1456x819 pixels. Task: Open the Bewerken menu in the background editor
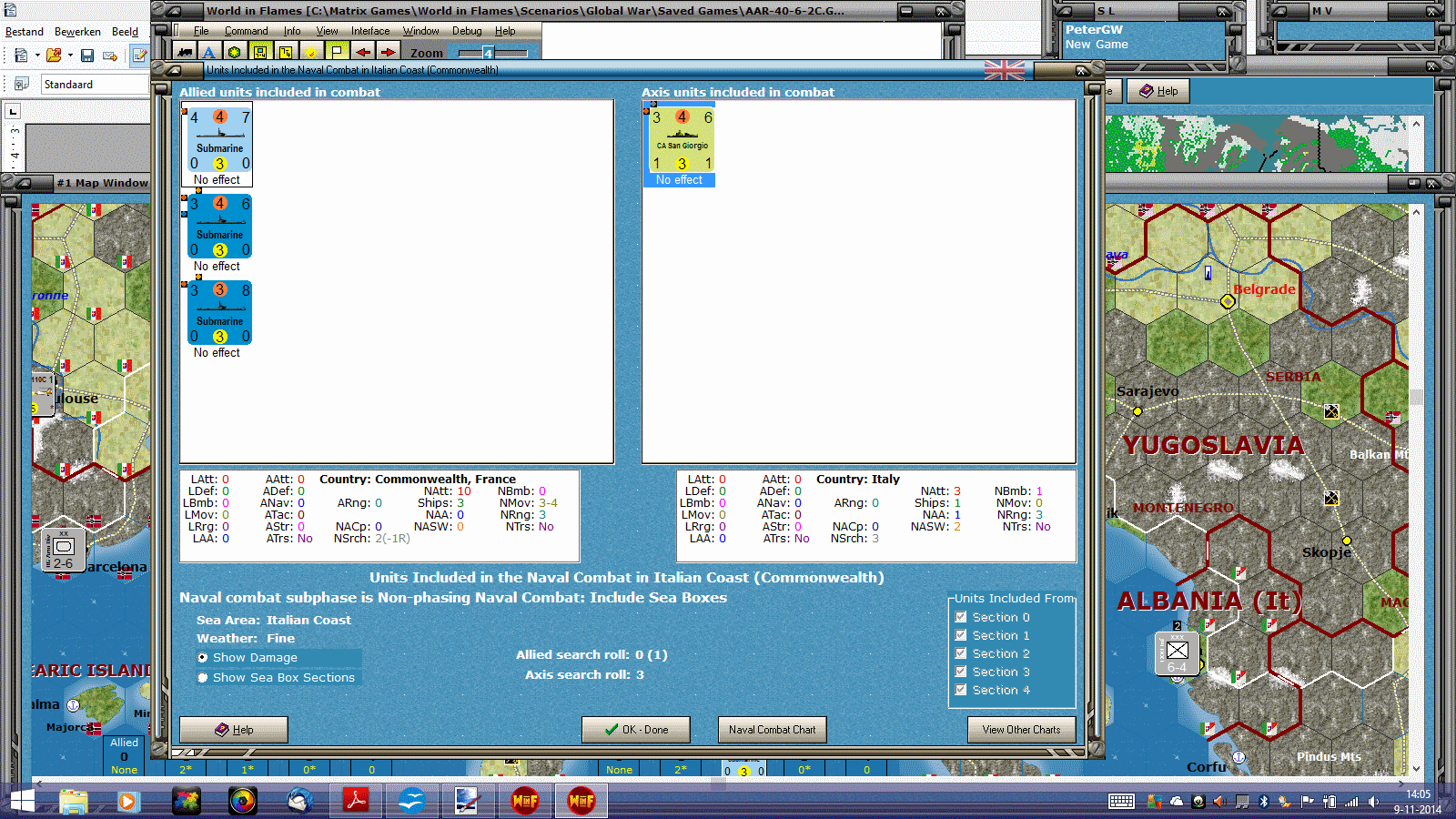[77, 32]
